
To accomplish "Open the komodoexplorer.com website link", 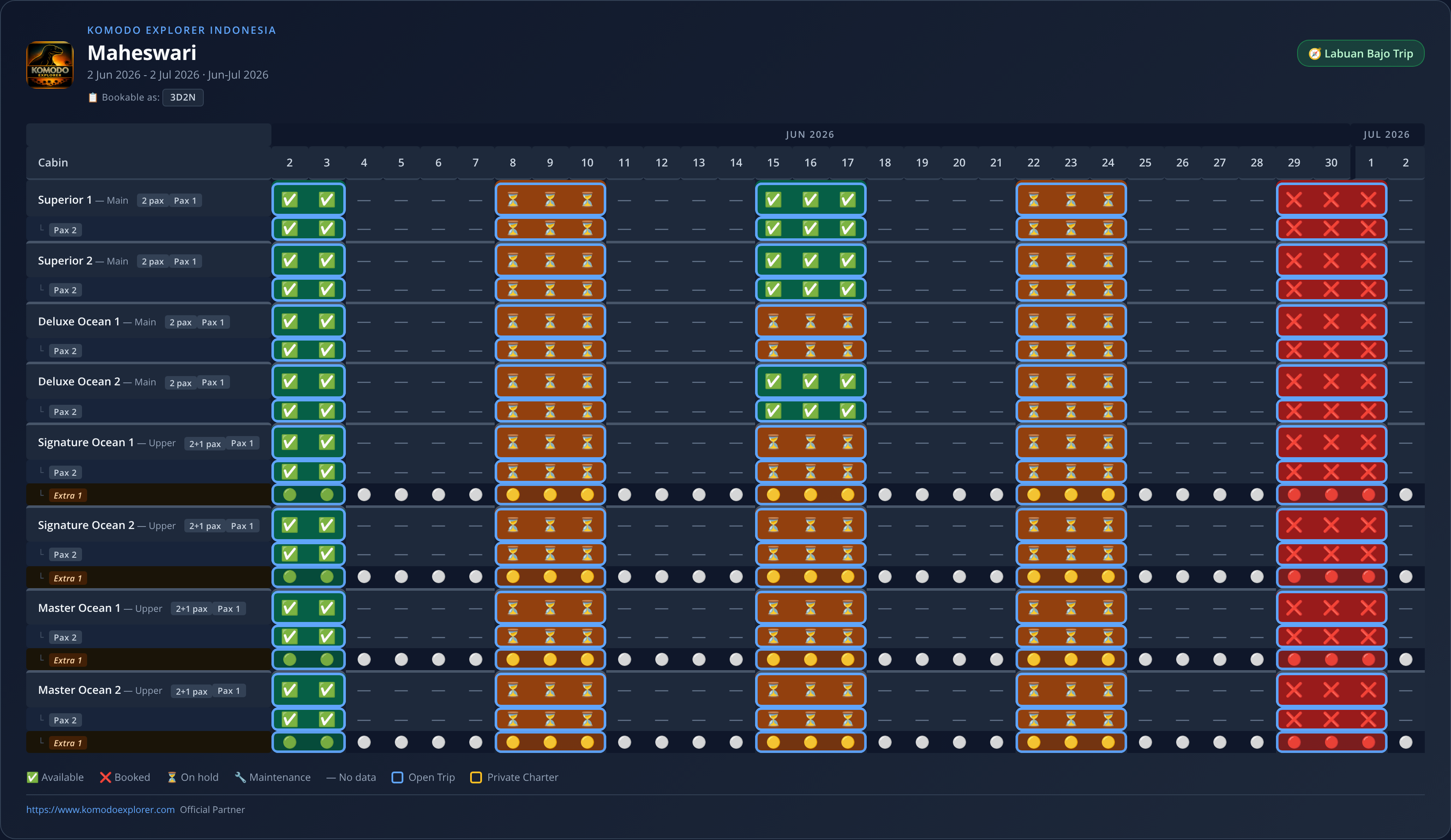I will (x=100, y=810).
